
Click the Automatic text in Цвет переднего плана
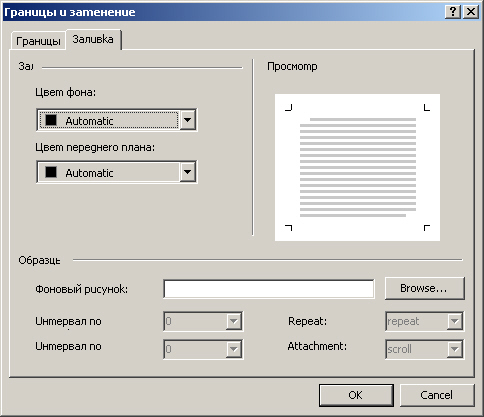click(x=89, y=173)
